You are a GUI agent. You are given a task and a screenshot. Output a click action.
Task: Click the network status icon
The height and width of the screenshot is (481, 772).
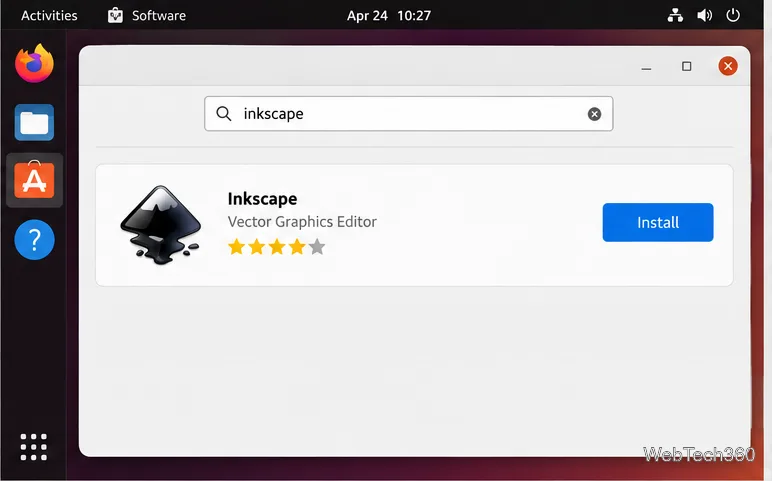coord(675,16)
